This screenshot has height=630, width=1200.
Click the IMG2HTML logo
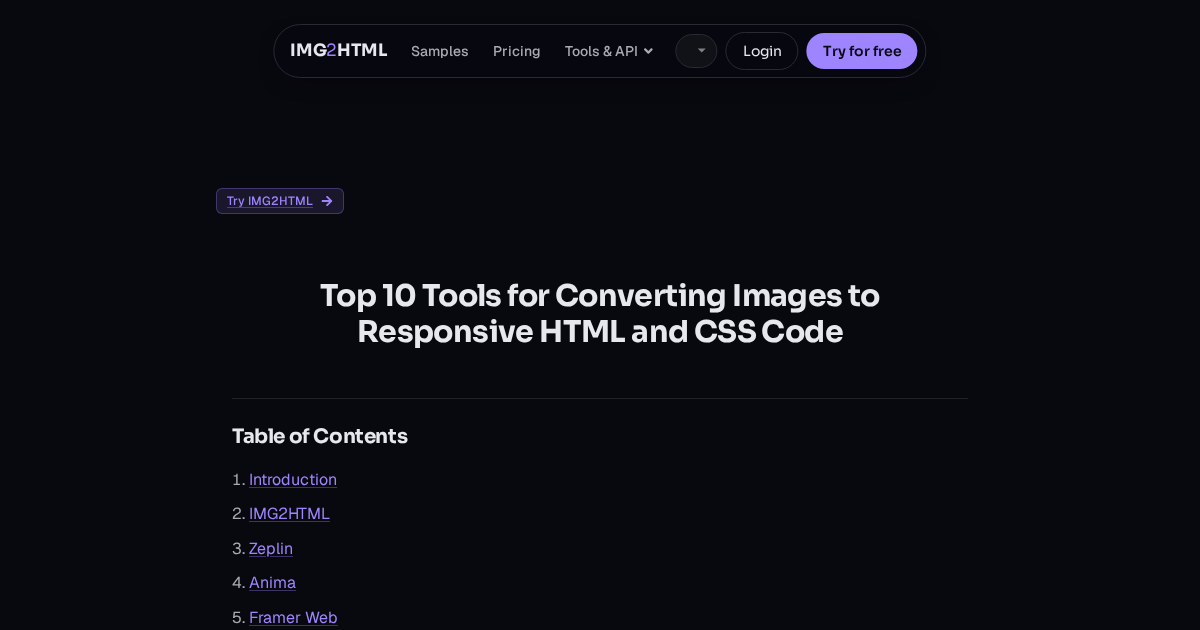tap(338, 50)
